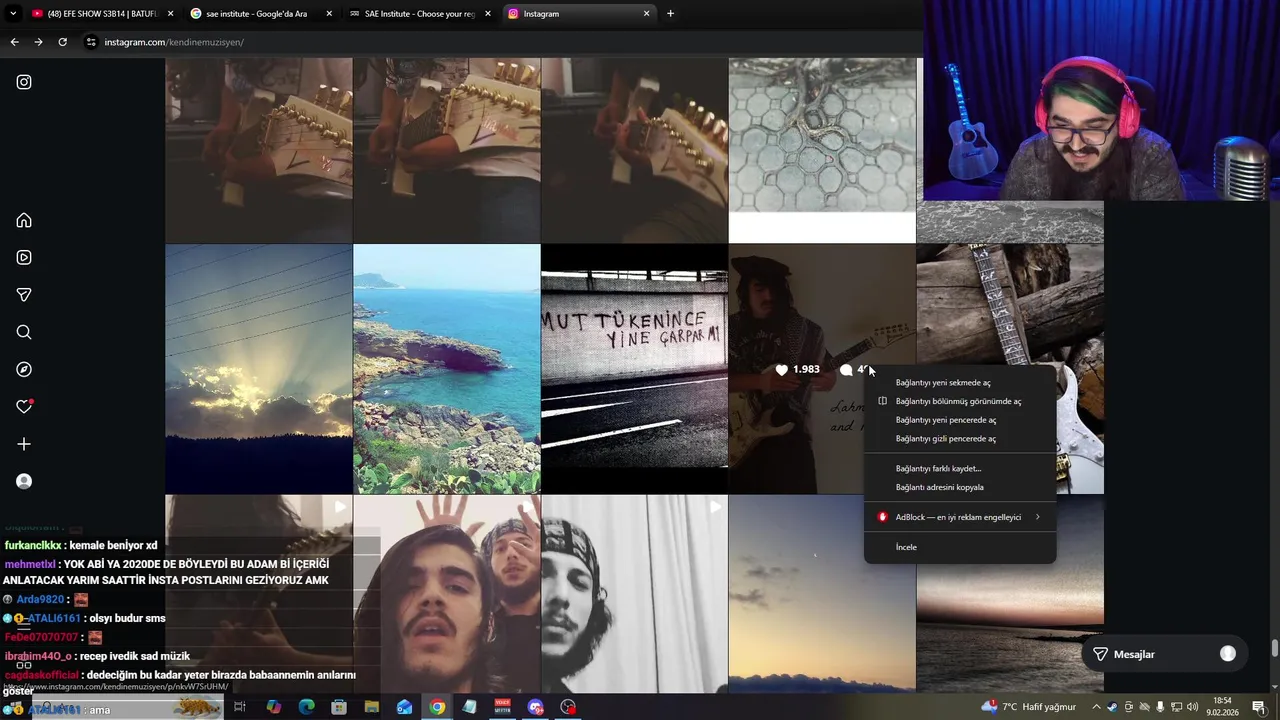The width and height of the screenshot is (1280, 720).
Task: Click avatar circle on Mesajlar bar
Action: pyautogui.click(x=1228, y=654)
